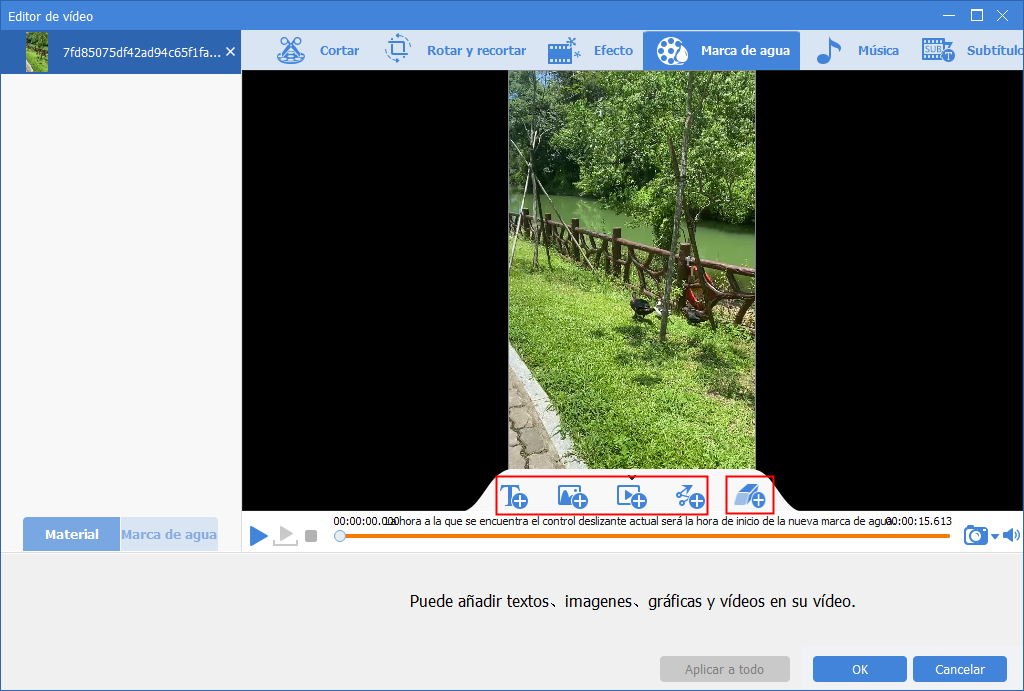Mute audio with the speaker icon

point(1011,536)
